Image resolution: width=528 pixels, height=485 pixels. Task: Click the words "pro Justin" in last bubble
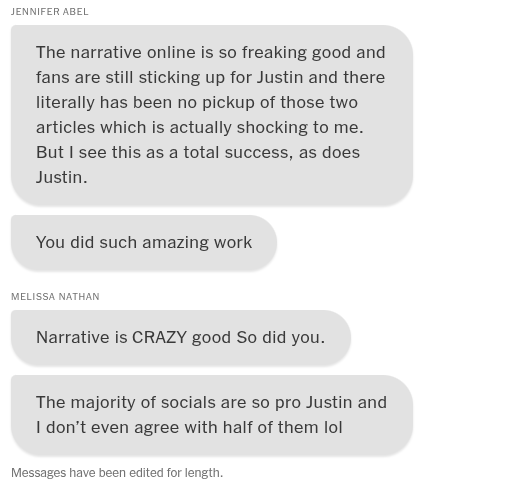314,403
